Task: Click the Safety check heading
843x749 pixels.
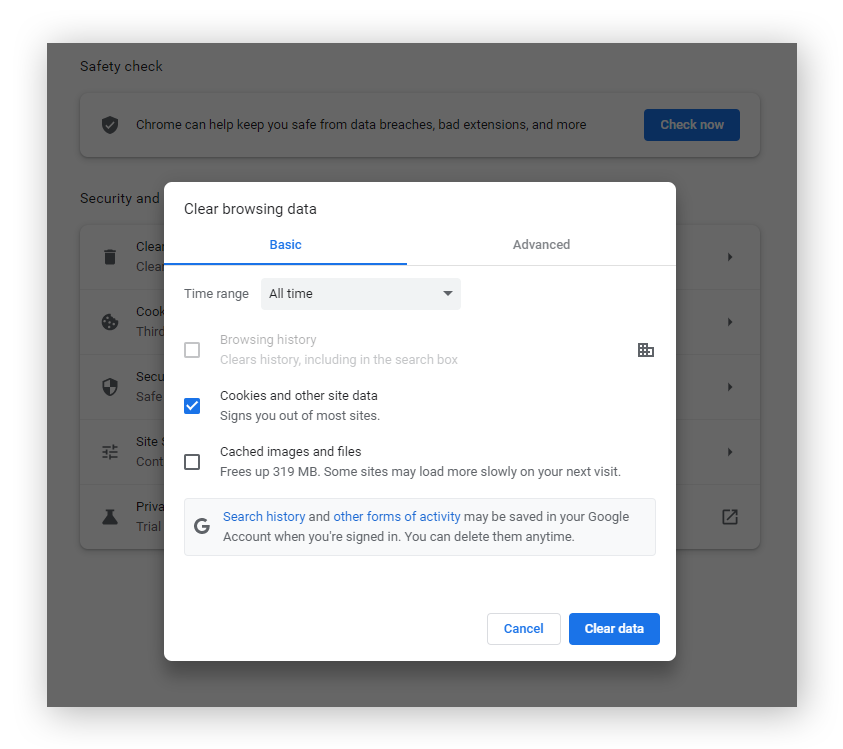Action: 121,66
